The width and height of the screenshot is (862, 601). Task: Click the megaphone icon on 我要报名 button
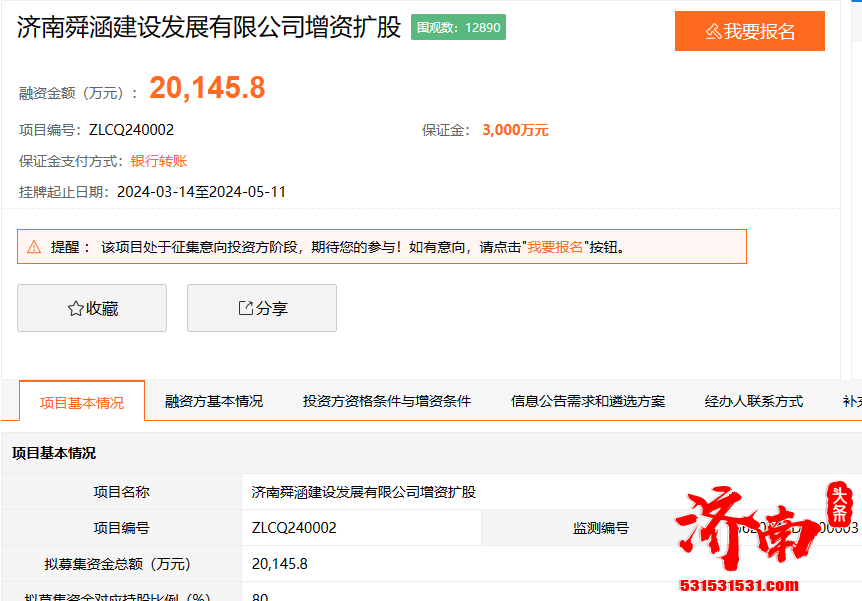(713, 31)
